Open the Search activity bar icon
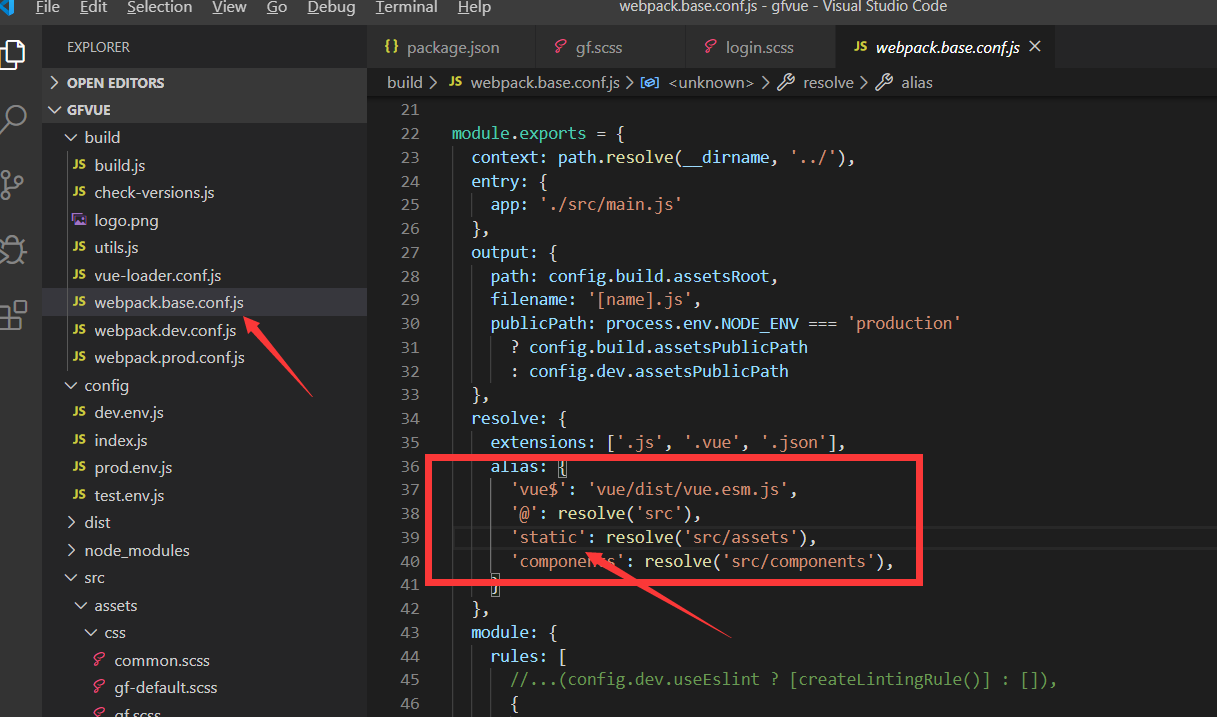Screen dimensions: 1217x717 pyautogui.click(x=12, y=120)
